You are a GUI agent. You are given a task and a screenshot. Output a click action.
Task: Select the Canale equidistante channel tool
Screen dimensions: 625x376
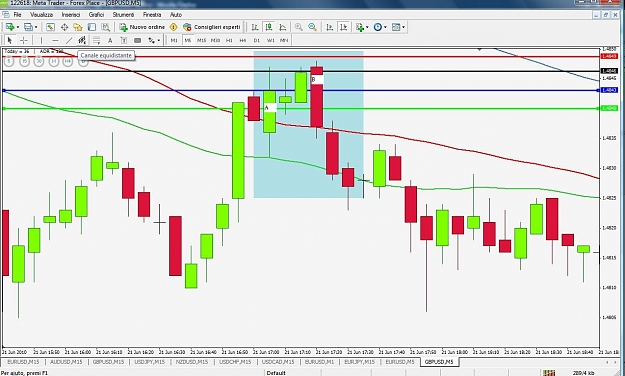(x=82, y=40)
